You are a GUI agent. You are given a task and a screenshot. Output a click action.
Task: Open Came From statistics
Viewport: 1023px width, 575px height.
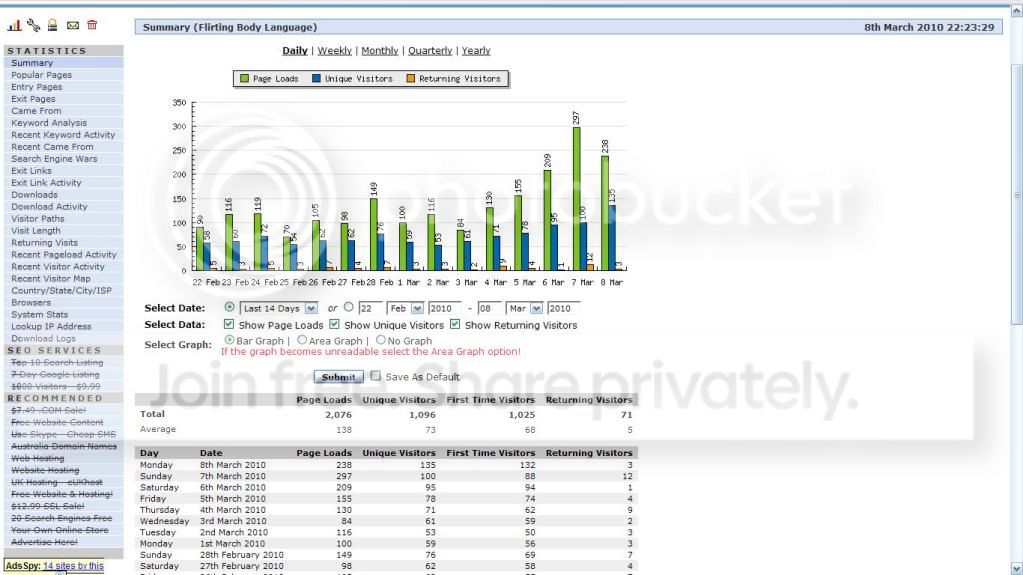coord(36,111)
